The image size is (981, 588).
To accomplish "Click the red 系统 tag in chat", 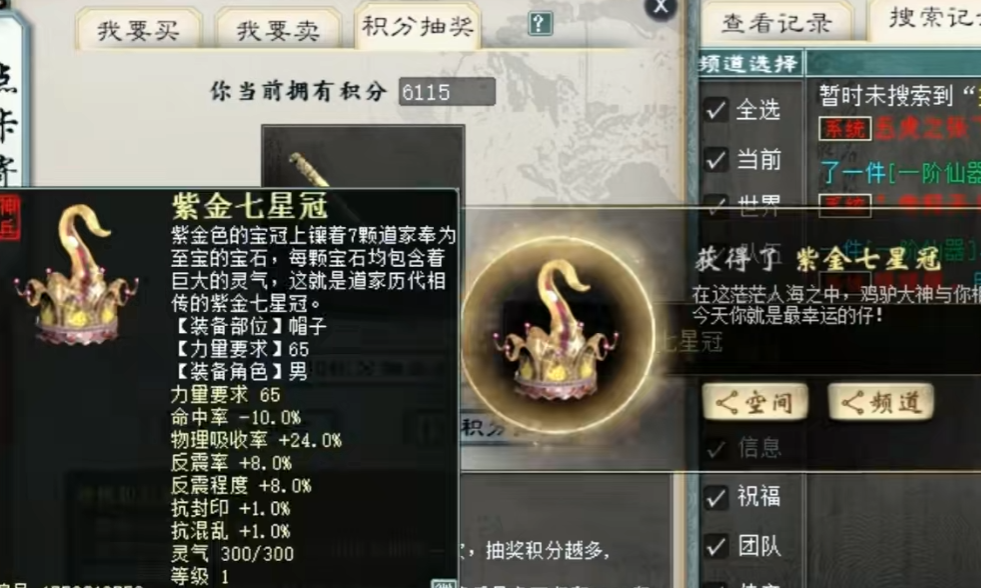I will (845, 129).
